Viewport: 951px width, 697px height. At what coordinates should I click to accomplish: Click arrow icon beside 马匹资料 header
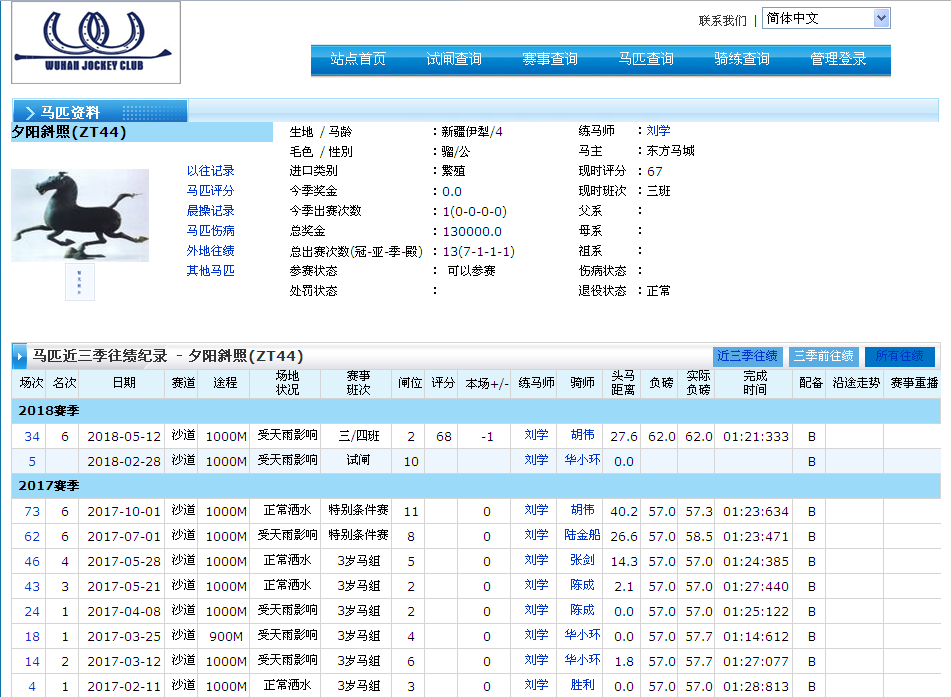29,112
